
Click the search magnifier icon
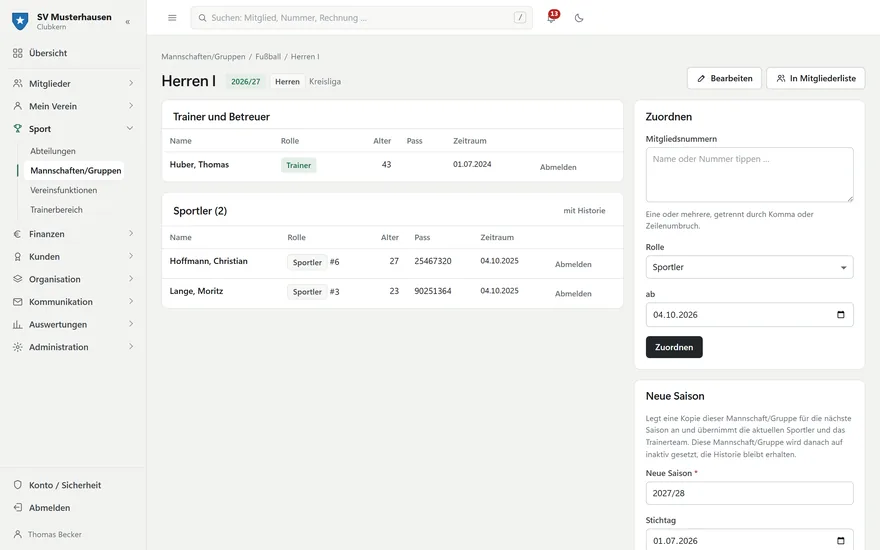tap(203, 18)
